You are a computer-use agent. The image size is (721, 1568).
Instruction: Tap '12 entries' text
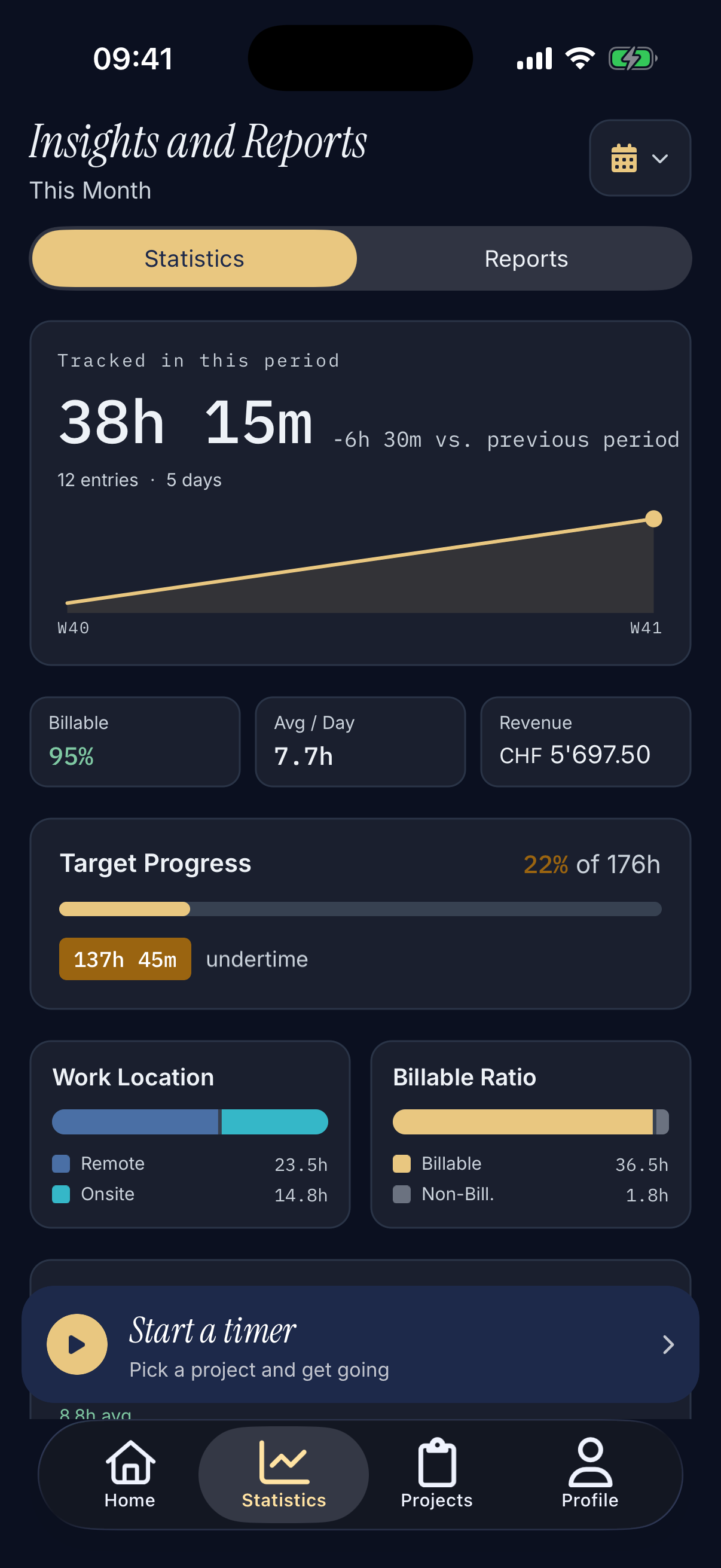tap(98, 480)
